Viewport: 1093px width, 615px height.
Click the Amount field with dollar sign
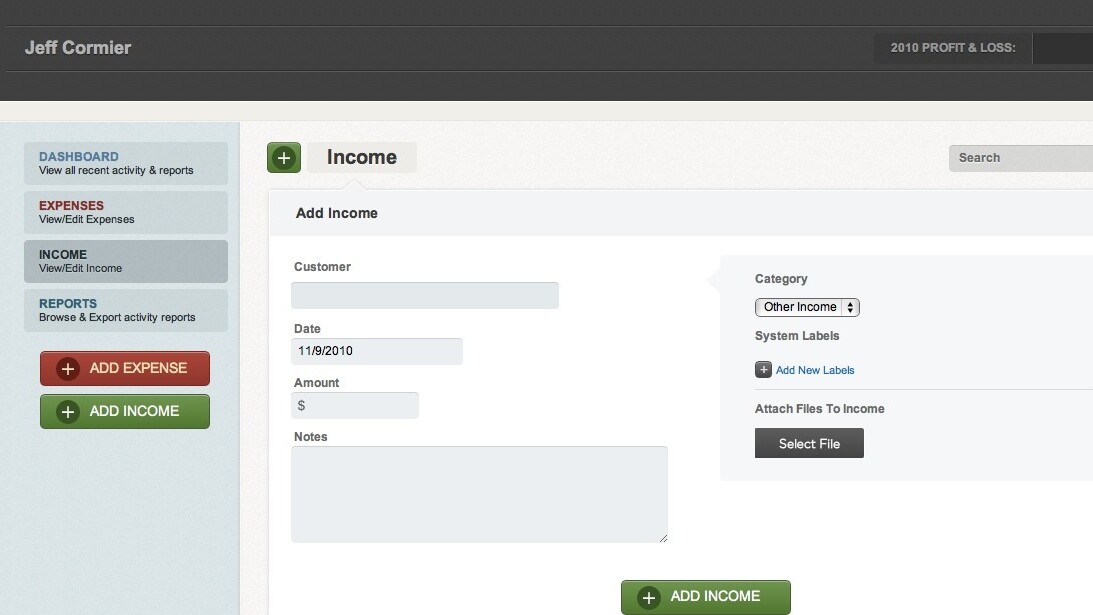(355, 405)
